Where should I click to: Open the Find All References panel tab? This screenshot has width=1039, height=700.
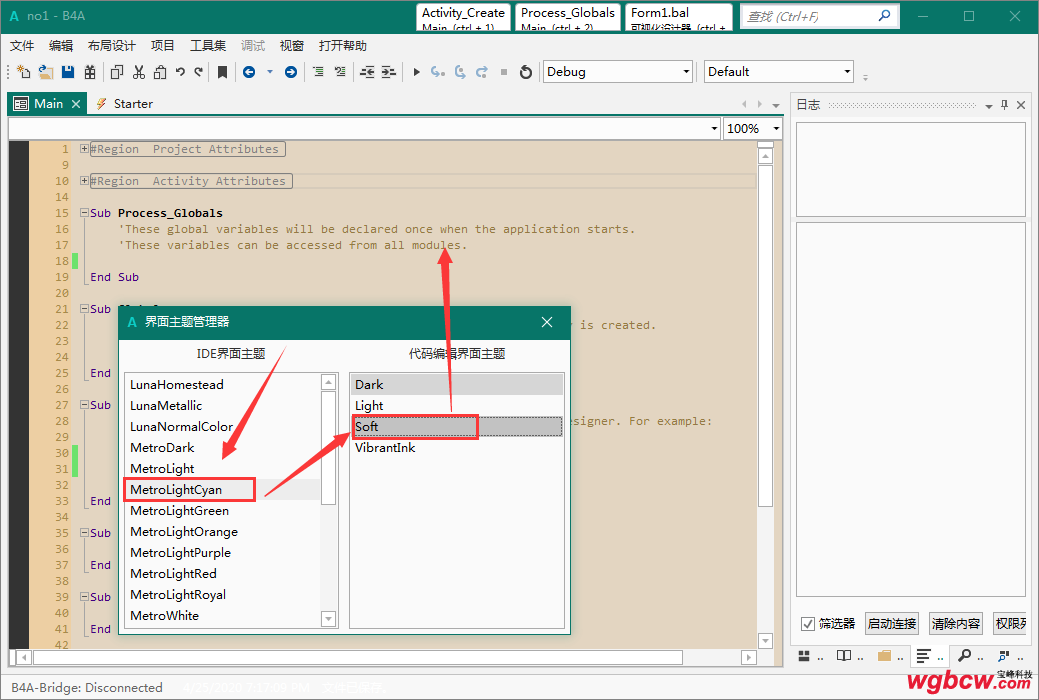[1004, 656]
